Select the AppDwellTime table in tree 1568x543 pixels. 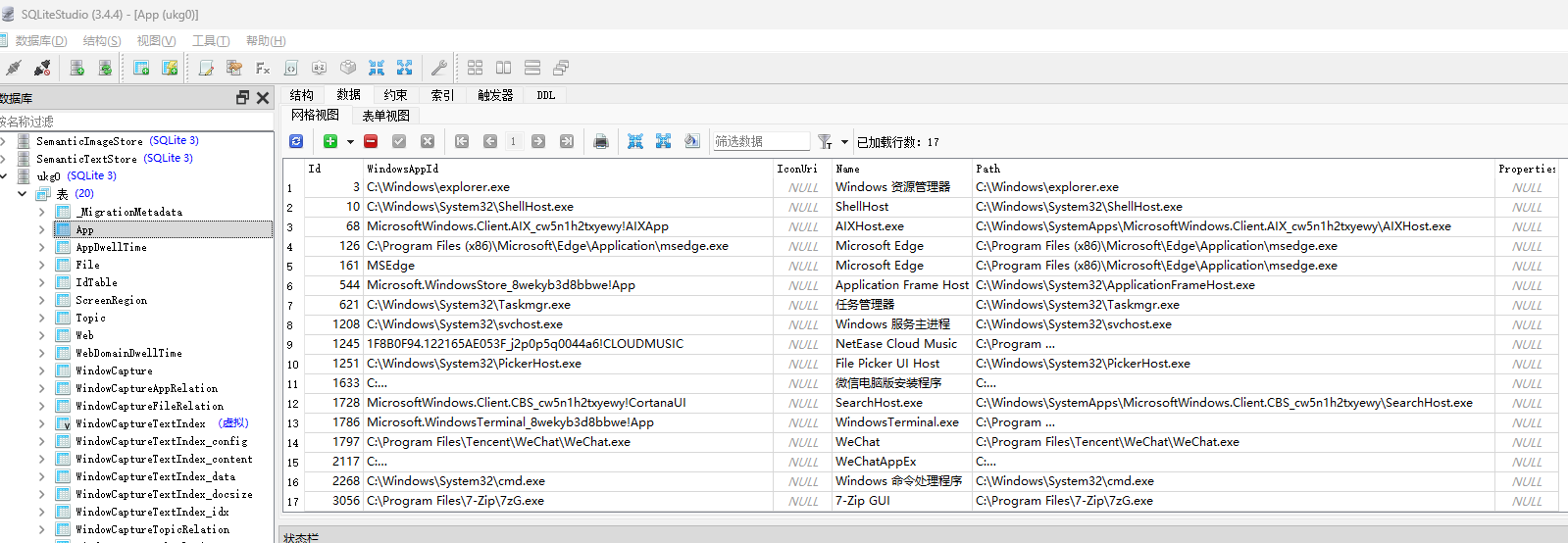point(111,247)
